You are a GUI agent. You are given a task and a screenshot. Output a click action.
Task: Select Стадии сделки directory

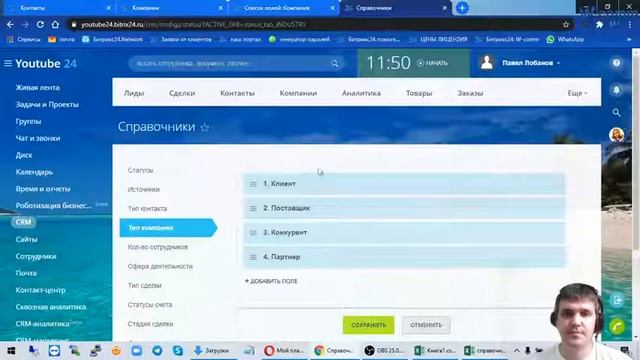pos(150,324)
